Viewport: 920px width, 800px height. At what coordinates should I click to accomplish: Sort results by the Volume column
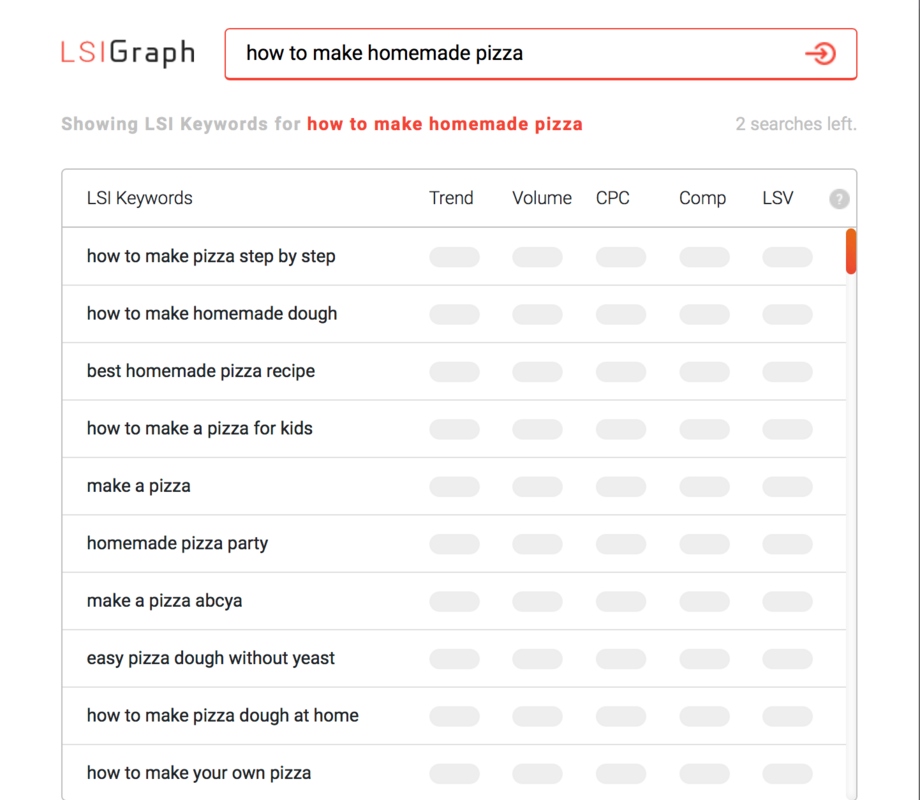pos(541,198)
